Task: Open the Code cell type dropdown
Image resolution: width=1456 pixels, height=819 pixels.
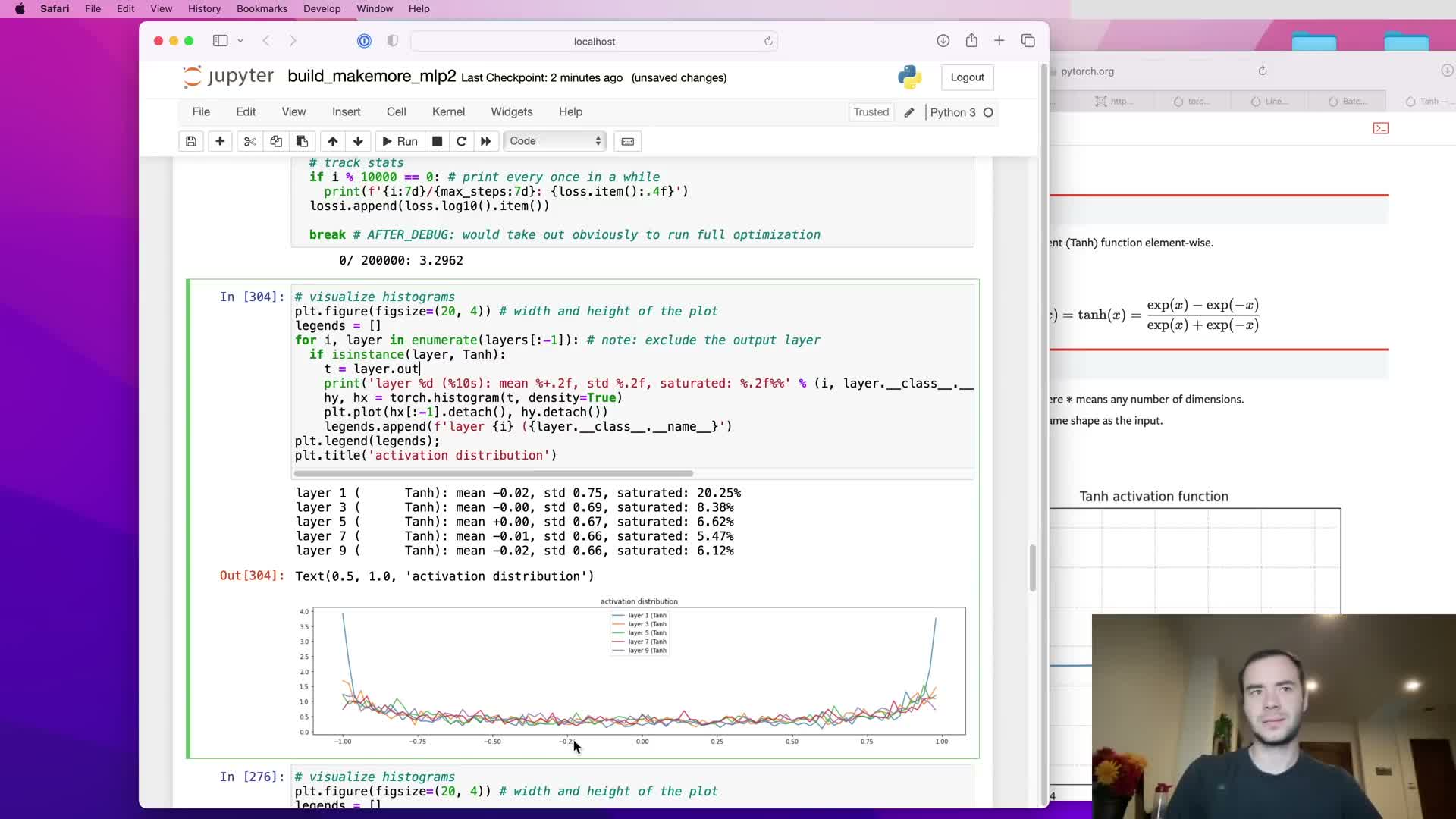Action: coord(555,141)
